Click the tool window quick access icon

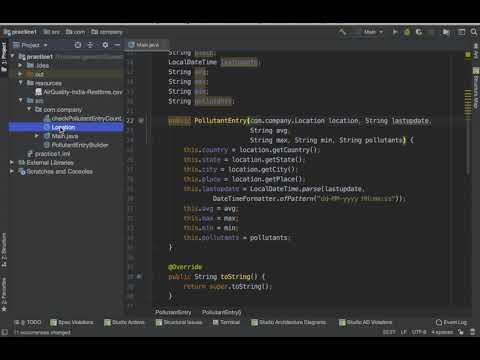point(5,332)
